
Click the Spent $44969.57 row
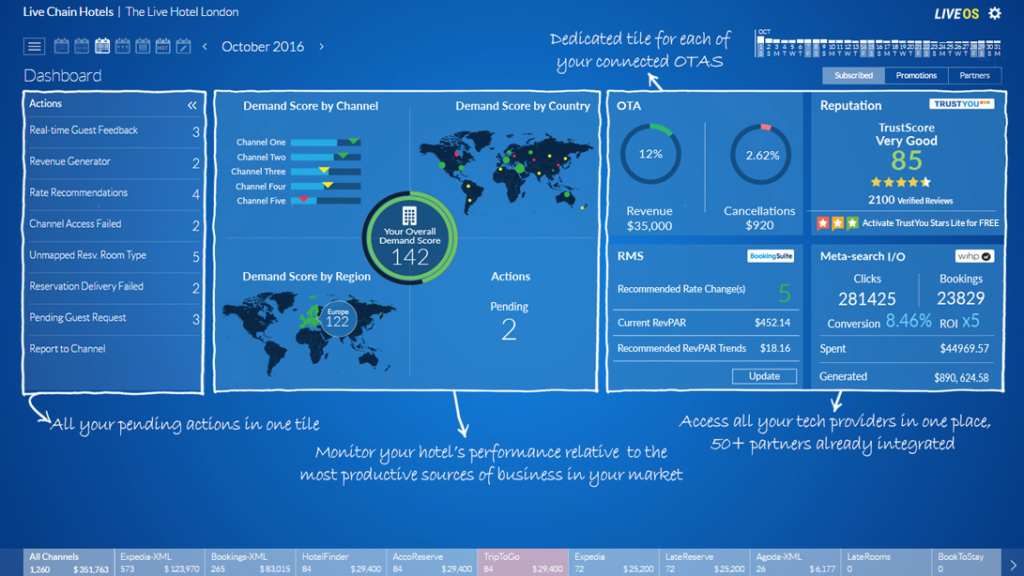click(x=904, y=349)
